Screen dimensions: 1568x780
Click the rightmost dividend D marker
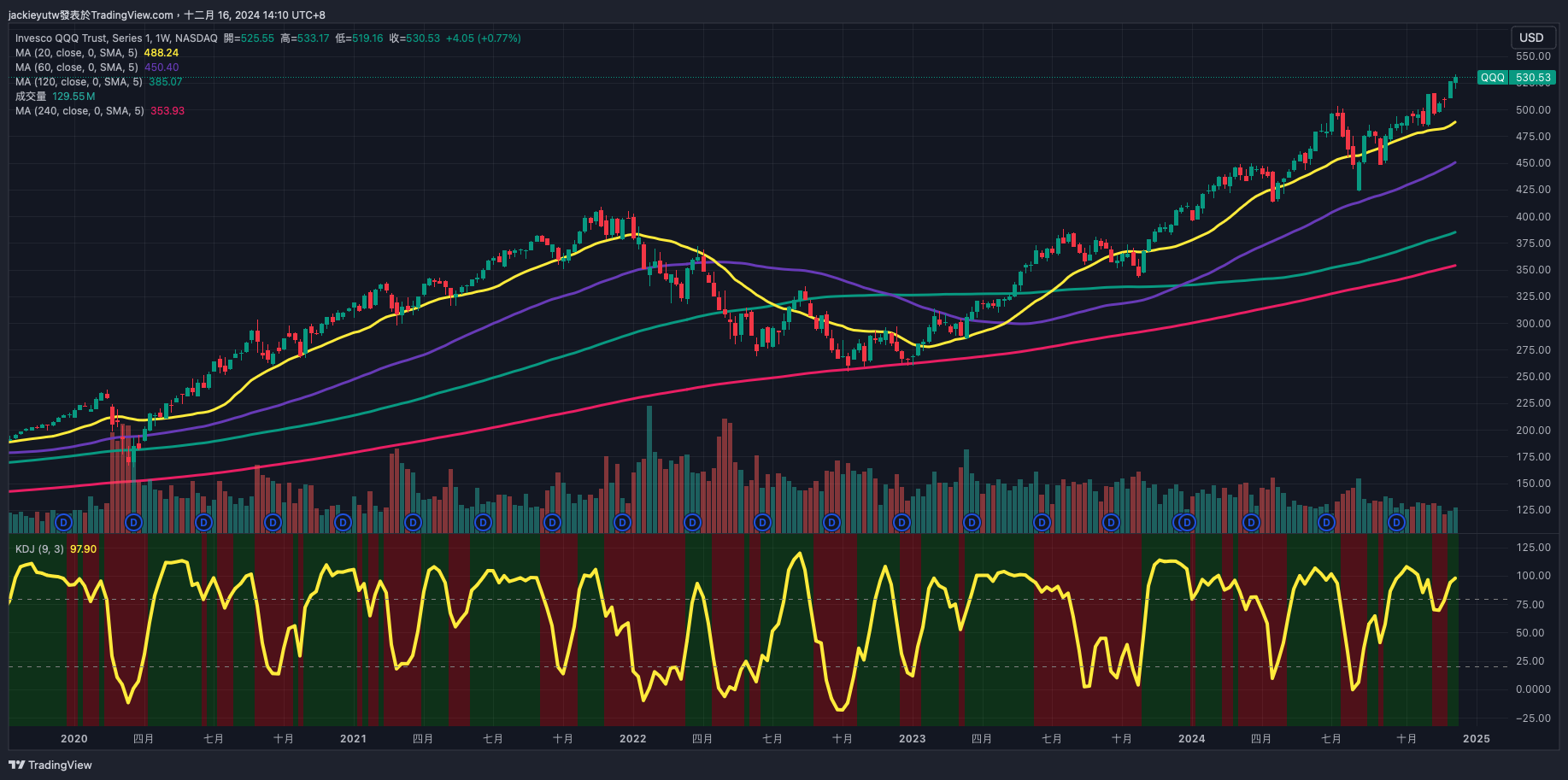coord(1396,522)
